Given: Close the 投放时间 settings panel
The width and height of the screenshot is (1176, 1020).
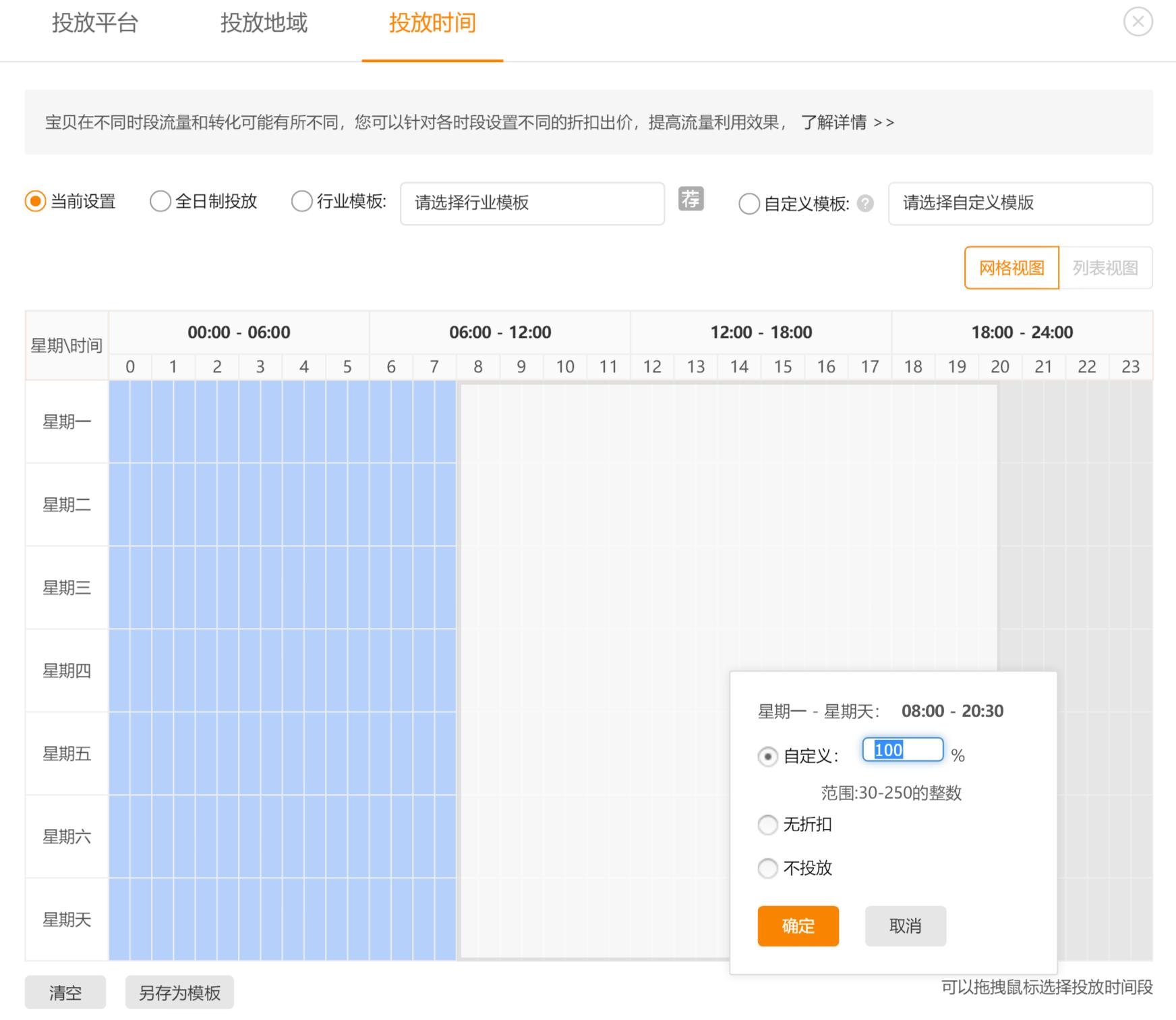Looking at the screenshot, I should [1138, 21].
